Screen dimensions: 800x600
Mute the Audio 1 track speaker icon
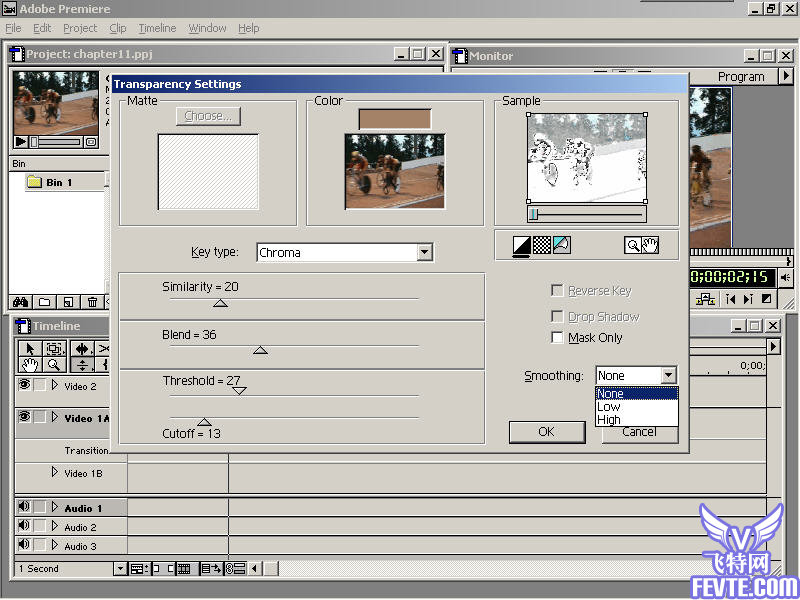23,507
